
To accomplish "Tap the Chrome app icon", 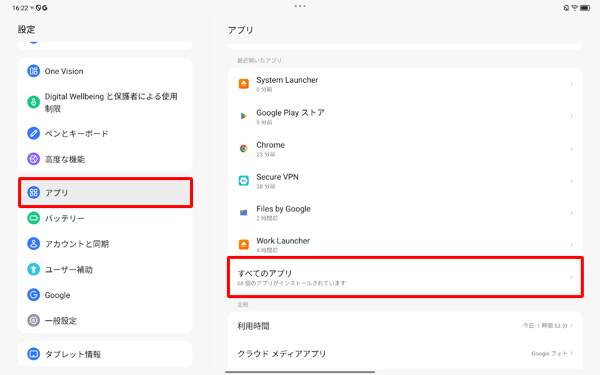I will point(244,148).
